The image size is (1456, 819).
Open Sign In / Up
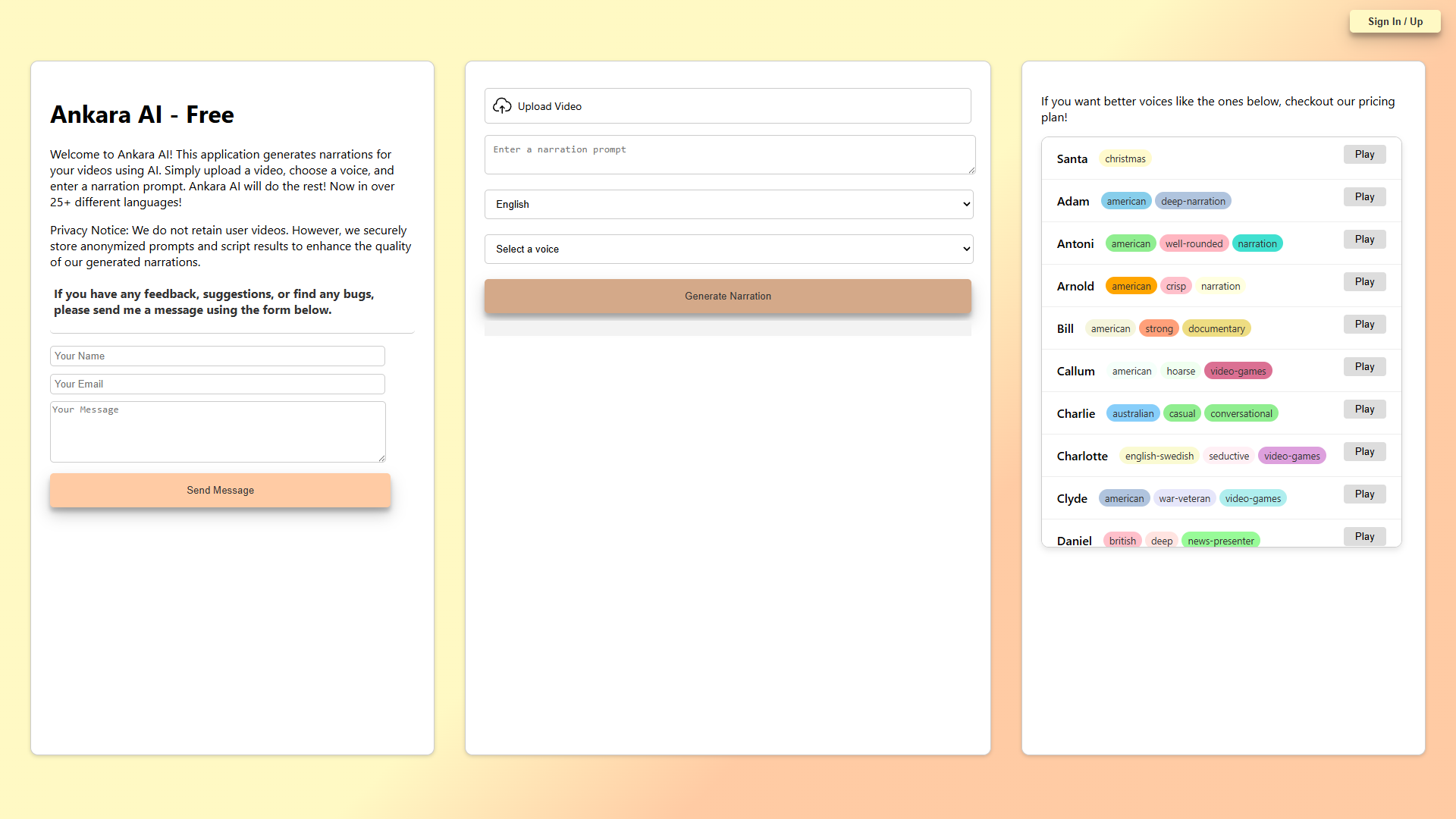pos(1395,22)
